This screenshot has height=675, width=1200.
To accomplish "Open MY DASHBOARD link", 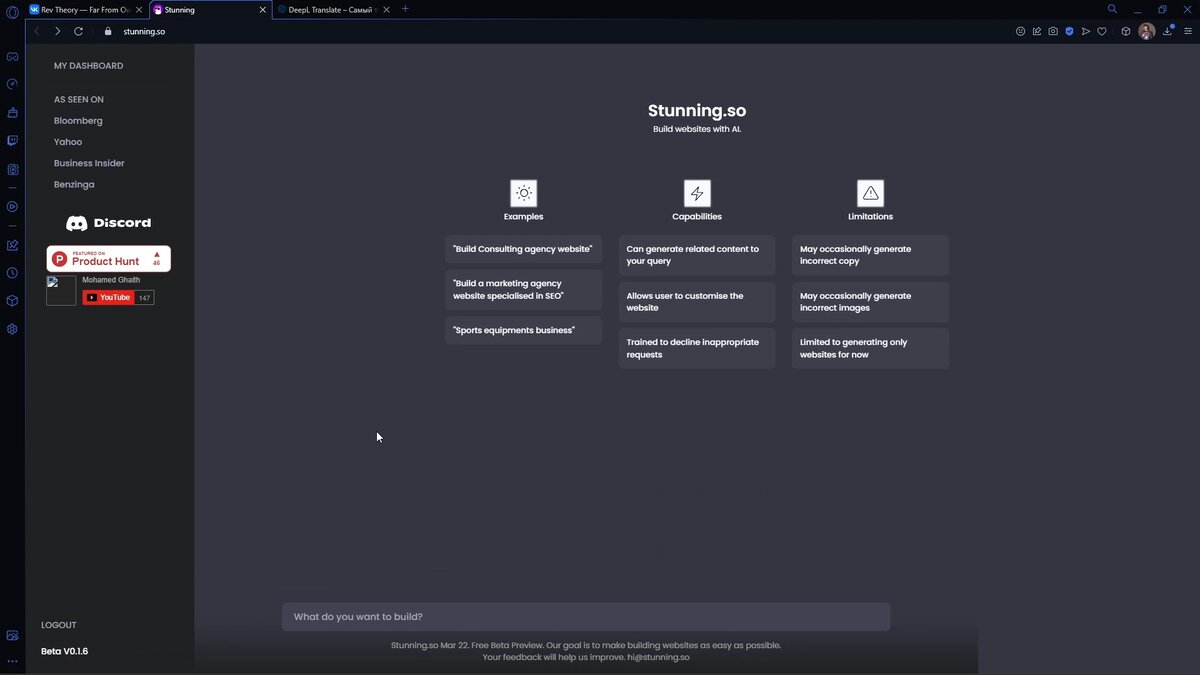I will pos(89,66).
